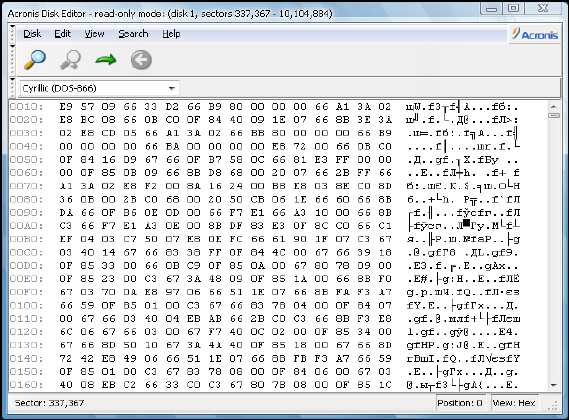The width and height of the screenshot is (569, 420).
Task: Click the E9 byte at offset 0010
Action: coord(66,107)
